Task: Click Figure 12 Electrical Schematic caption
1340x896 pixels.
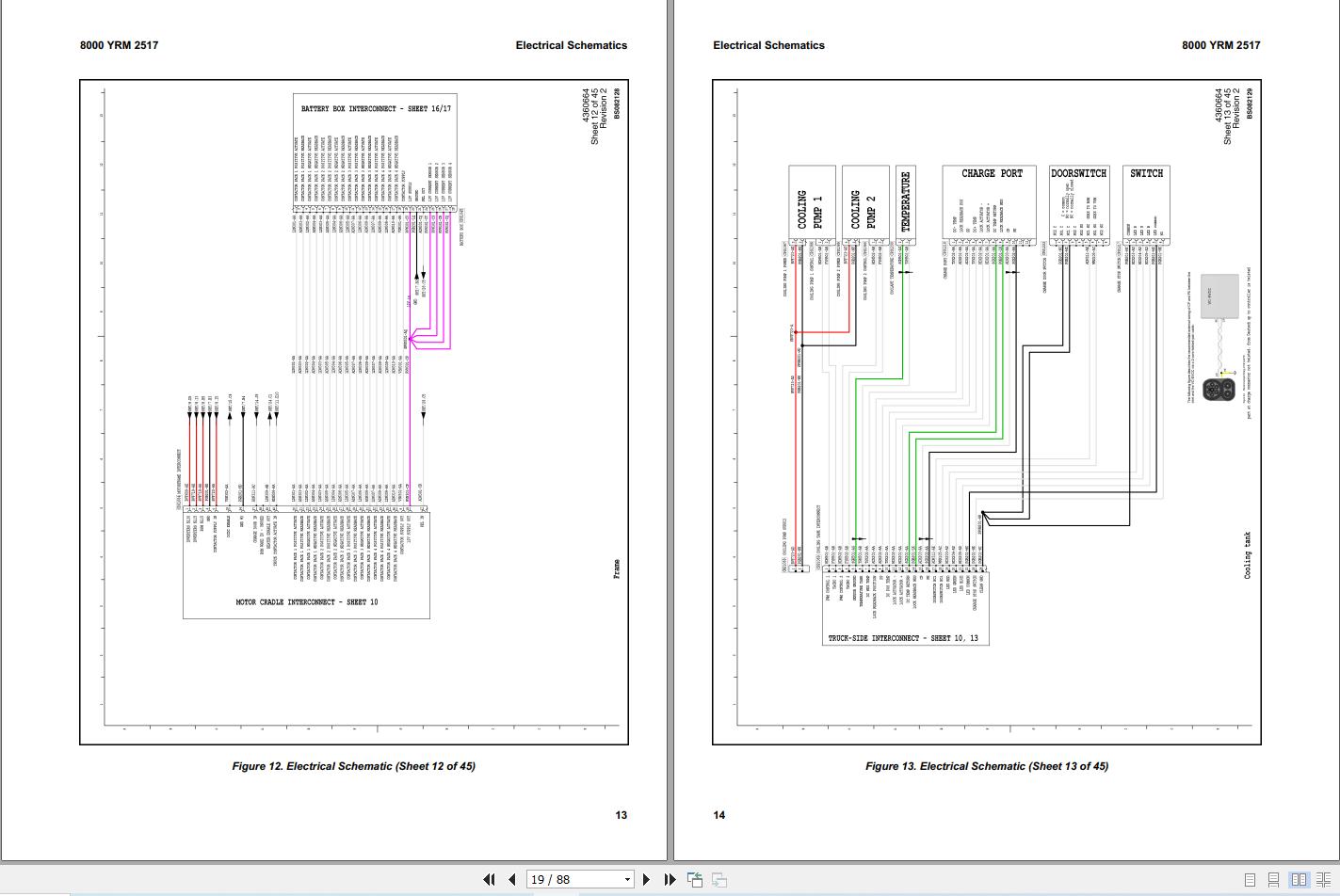Action: pyautogui.click(x=353, y=766)
